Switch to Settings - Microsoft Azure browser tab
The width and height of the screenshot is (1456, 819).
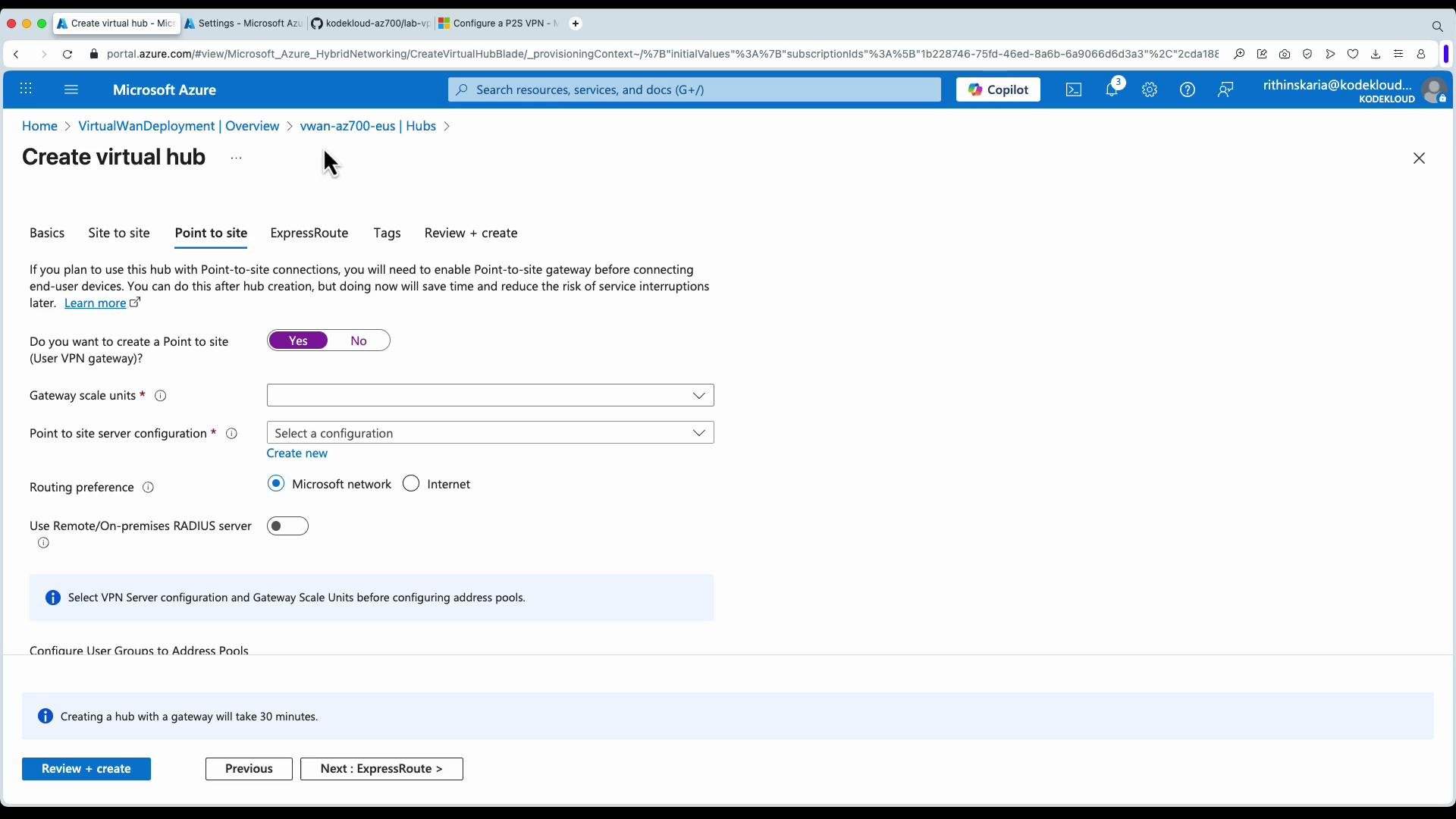tap(243, 24)
